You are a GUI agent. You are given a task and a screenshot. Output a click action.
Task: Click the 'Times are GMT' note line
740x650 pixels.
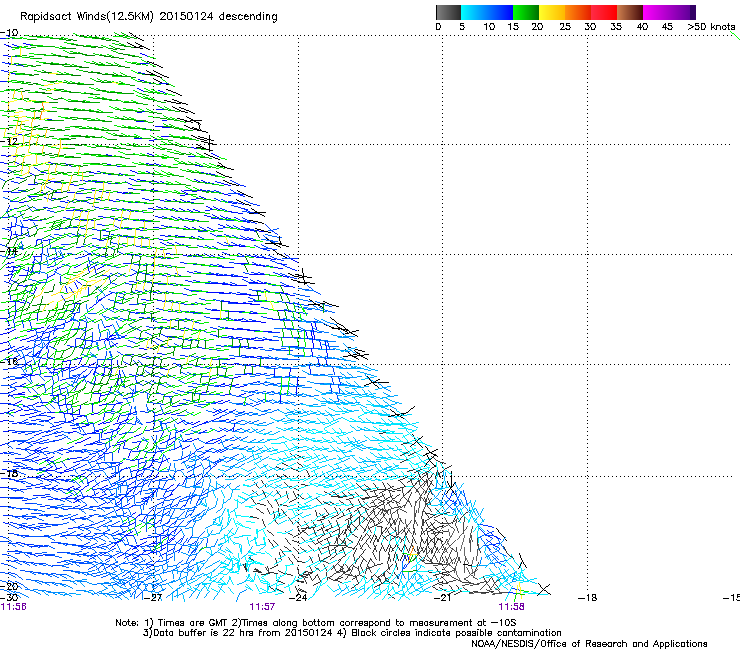pos(316,623)
